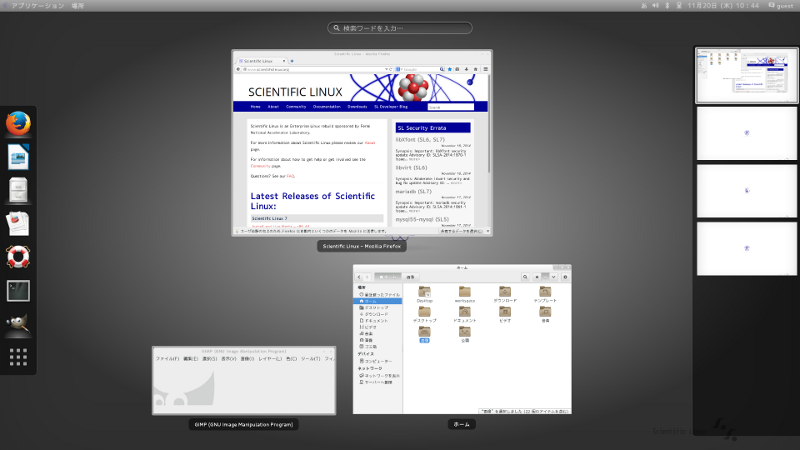Open the Files cabinet icon in dash

coord(18,190)
